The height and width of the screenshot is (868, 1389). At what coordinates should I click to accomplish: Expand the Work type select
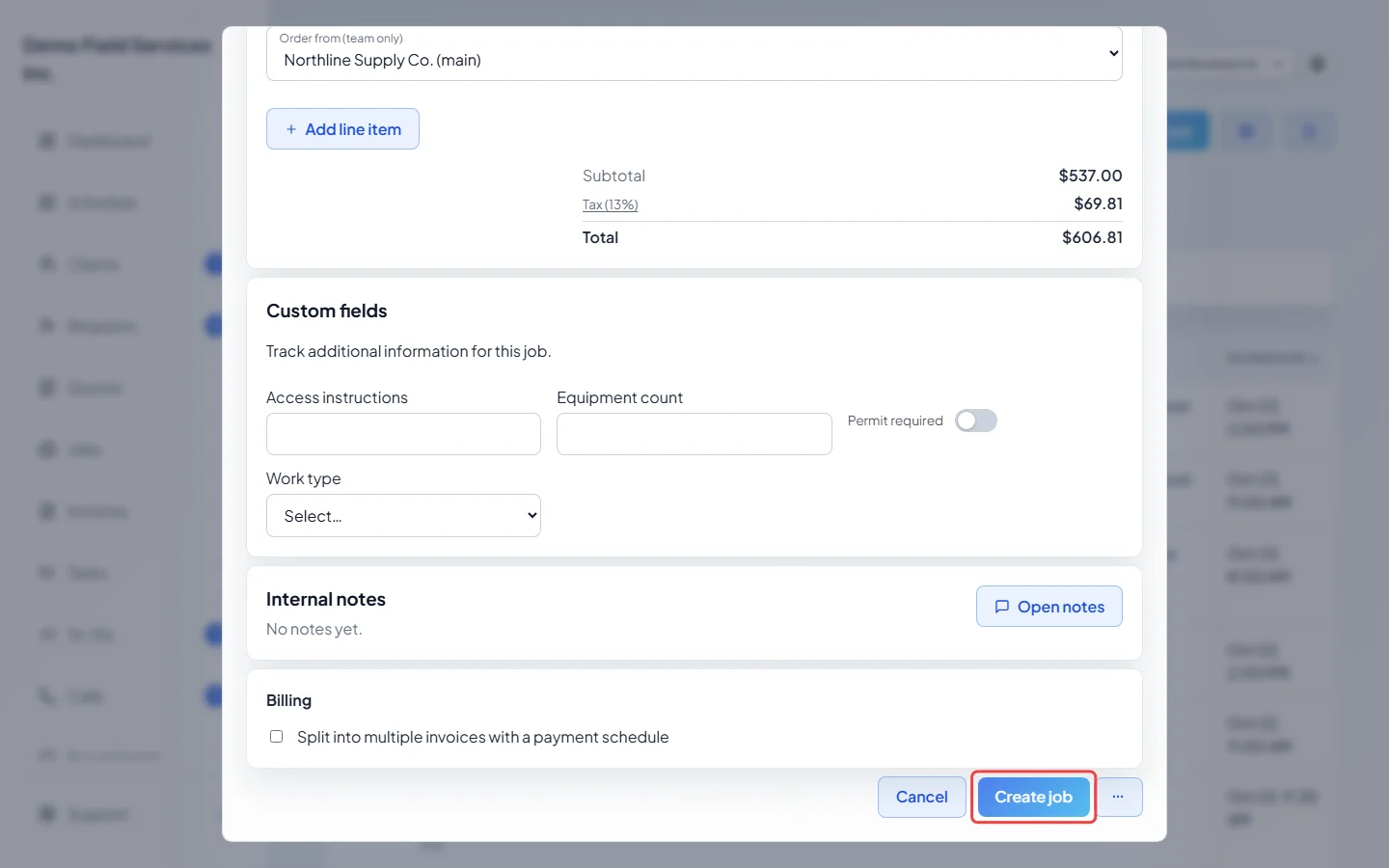click(403, 516)
